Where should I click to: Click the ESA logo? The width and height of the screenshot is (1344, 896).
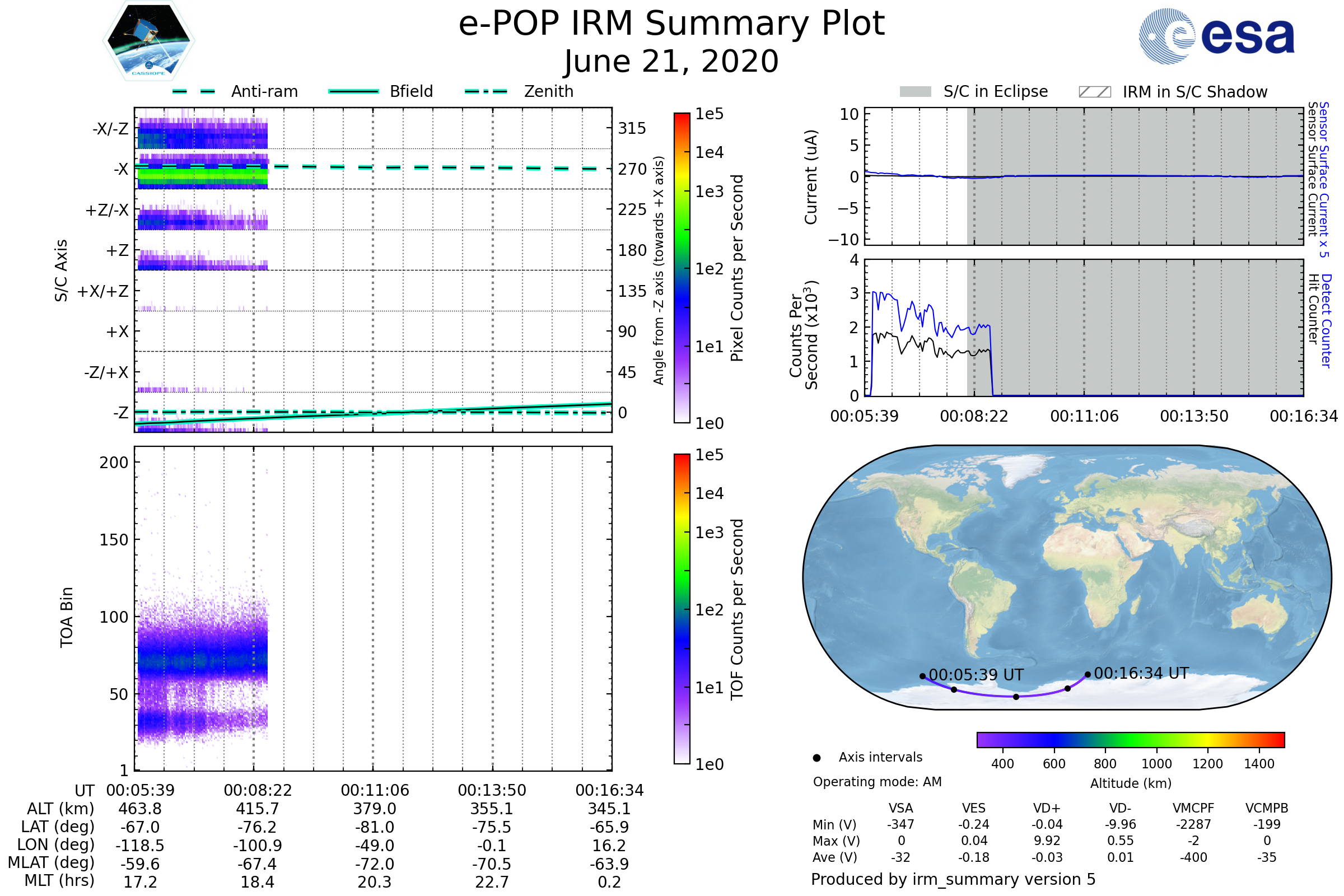pyautogui.click(x=1216, y=36)
